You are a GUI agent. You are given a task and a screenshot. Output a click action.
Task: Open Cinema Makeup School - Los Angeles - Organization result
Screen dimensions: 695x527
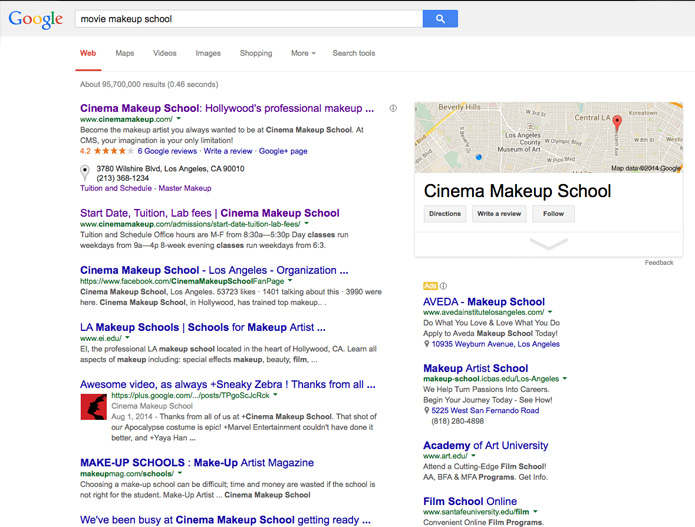tap(214, 270)
